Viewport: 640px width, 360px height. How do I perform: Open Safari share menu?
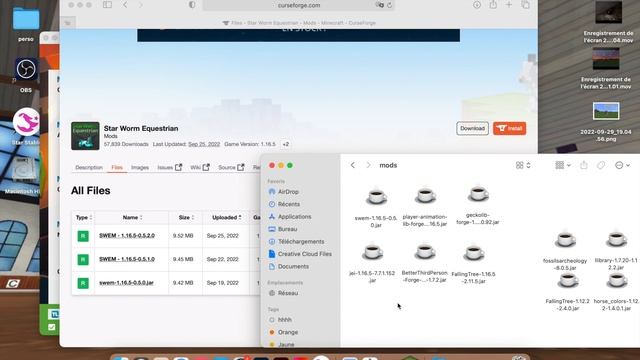[x=493, y=5]
